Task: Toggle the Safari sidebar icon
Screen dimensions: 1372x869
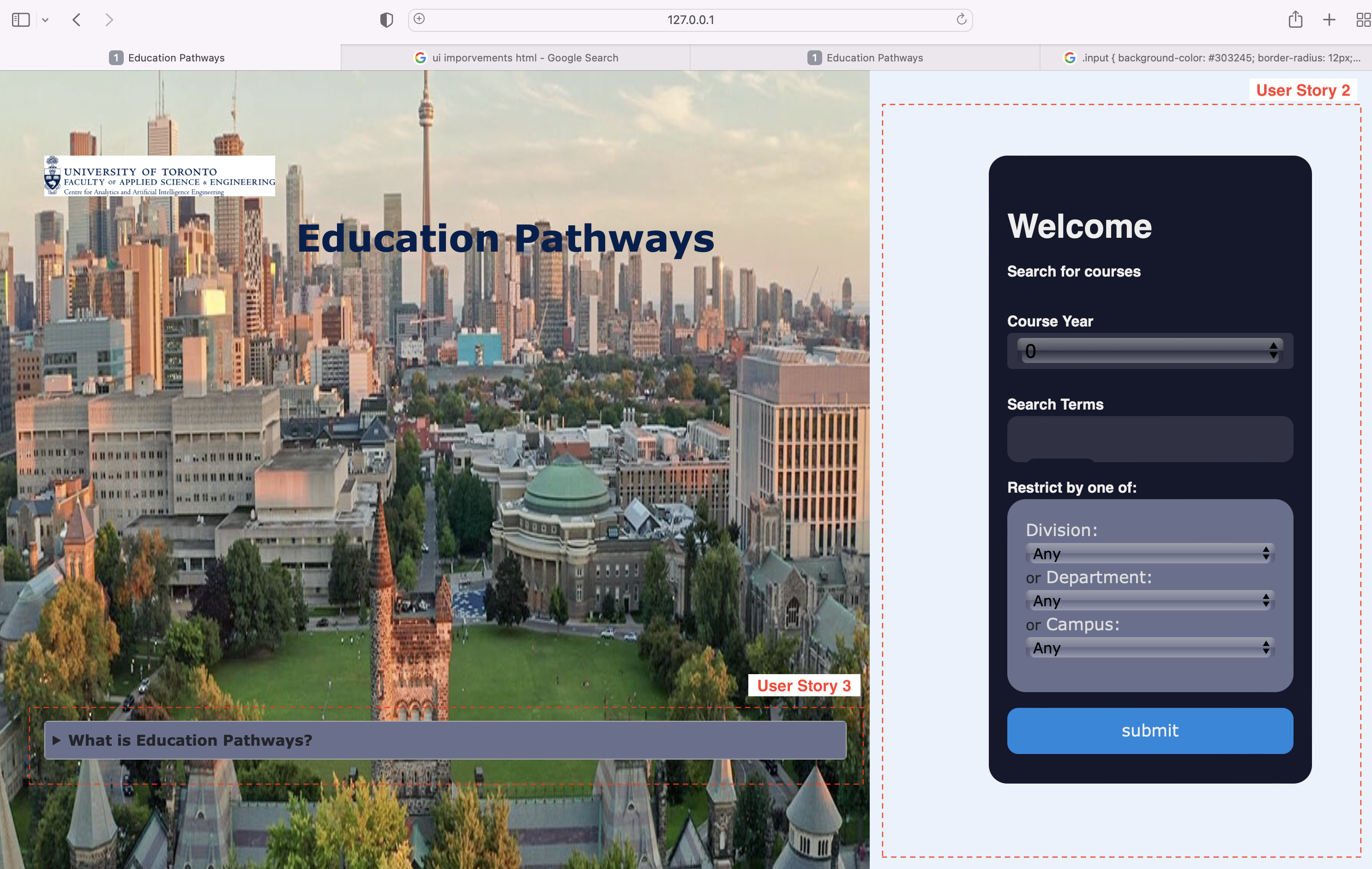Action: (x=20, y=20)
